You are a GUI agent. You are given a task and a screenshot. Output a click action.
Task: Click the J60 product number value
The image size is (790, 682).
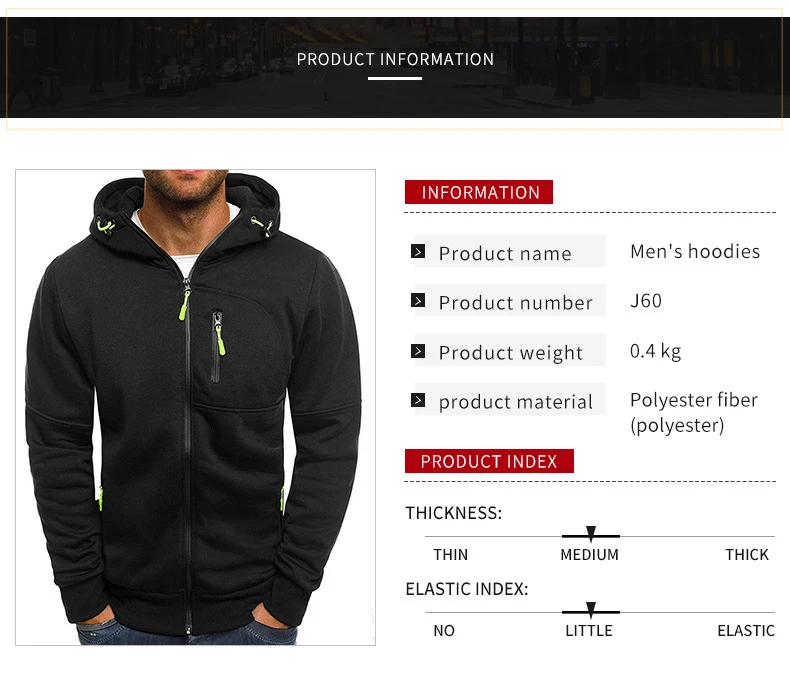pyautogui.click(x=645, y=301)
